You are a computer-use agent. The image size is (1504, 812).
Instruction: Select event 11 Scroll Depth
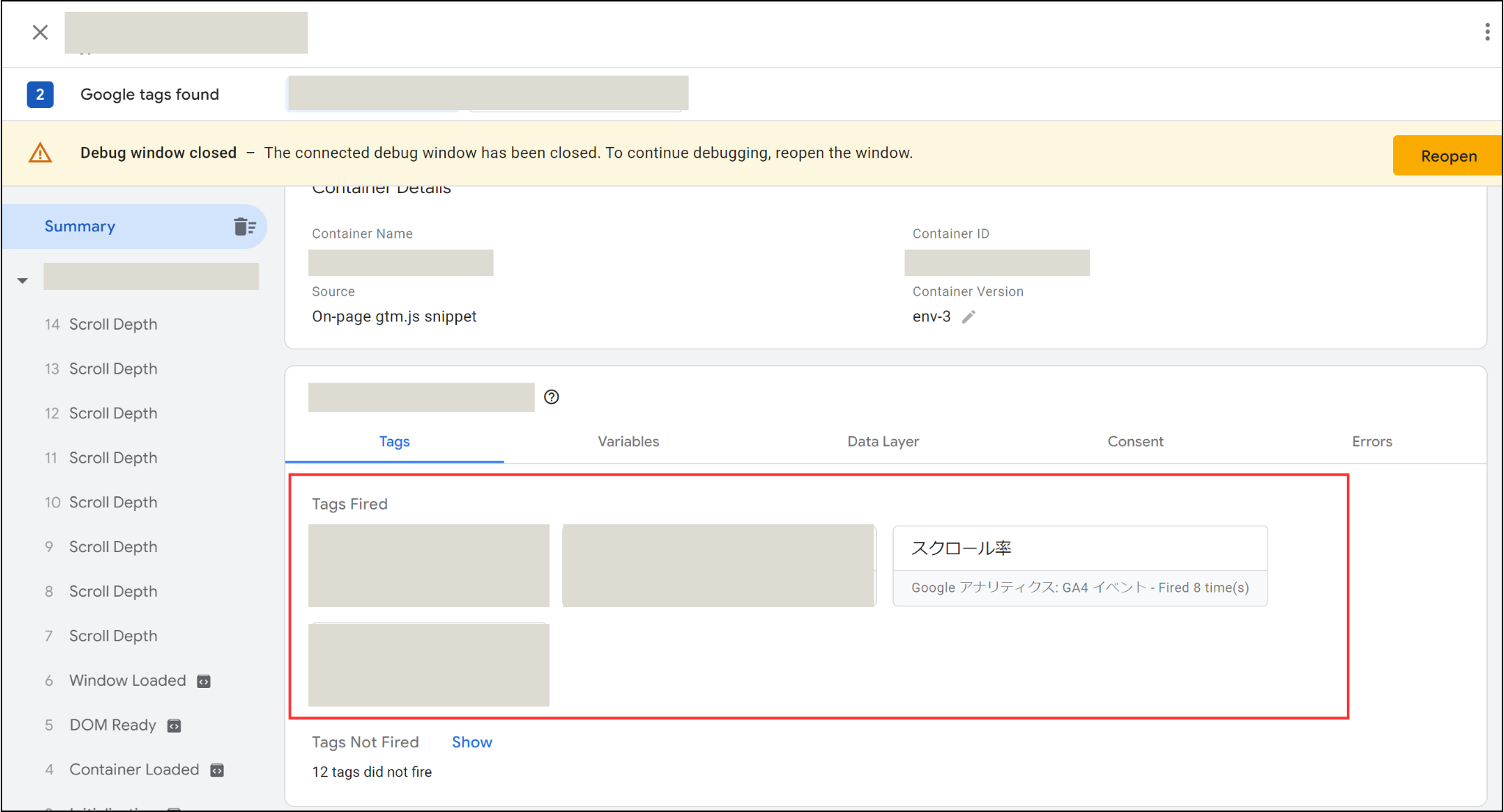[x=101, y=458]
